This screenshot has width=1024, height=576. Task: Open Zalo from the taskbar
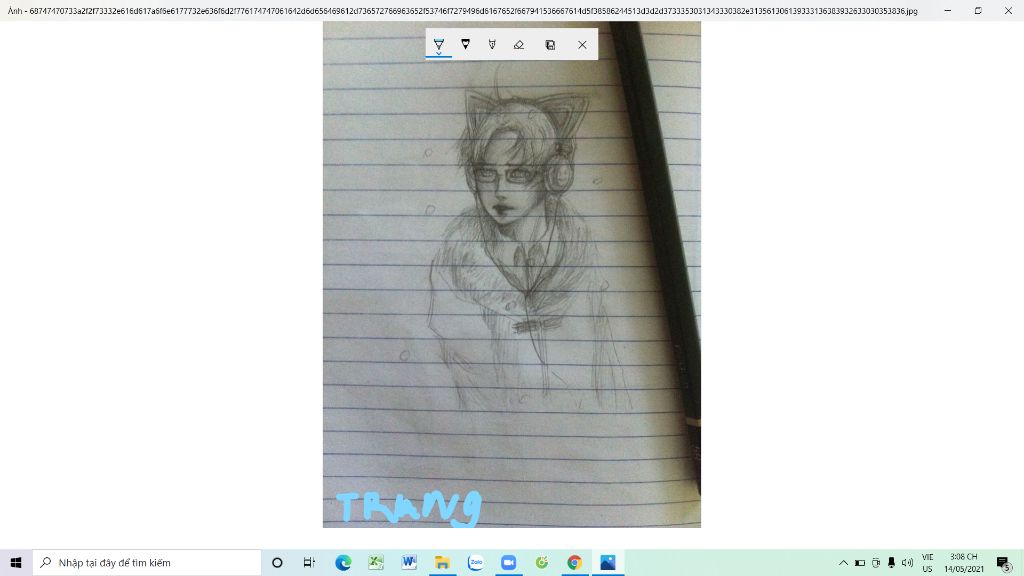[x=475, y=562]
